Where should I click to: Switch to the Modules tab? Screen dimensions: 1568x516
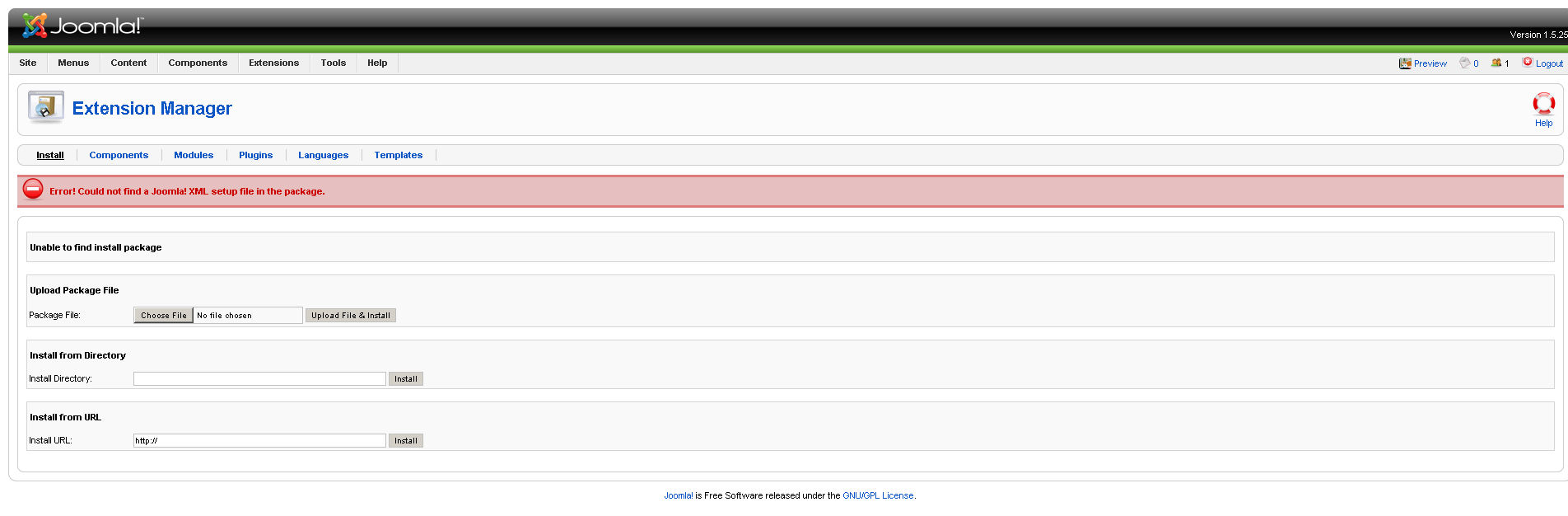[194, 155]
